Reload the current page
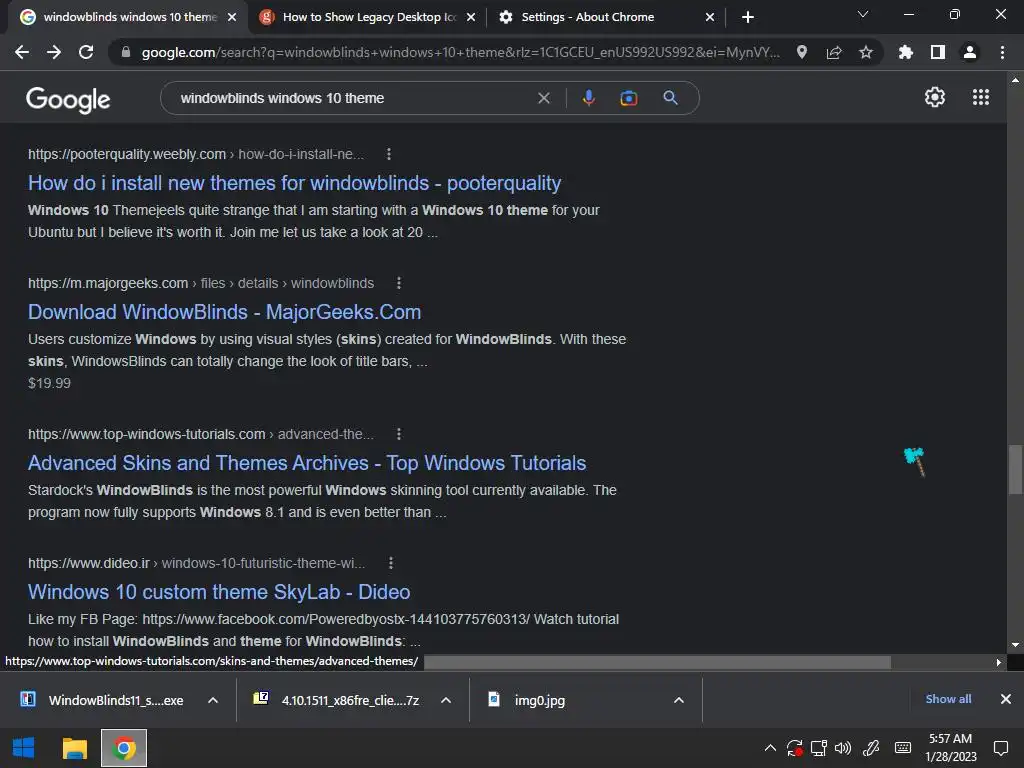Screen dimensions: 1024x768 pyautogui.click(x=86, y=52)
